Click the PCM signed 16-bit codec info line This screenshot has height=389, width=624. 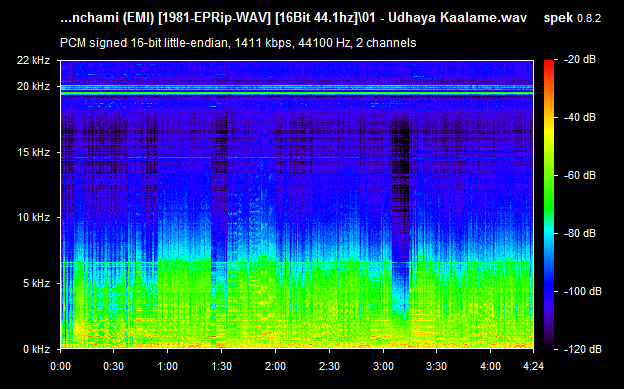coord(238,43)
